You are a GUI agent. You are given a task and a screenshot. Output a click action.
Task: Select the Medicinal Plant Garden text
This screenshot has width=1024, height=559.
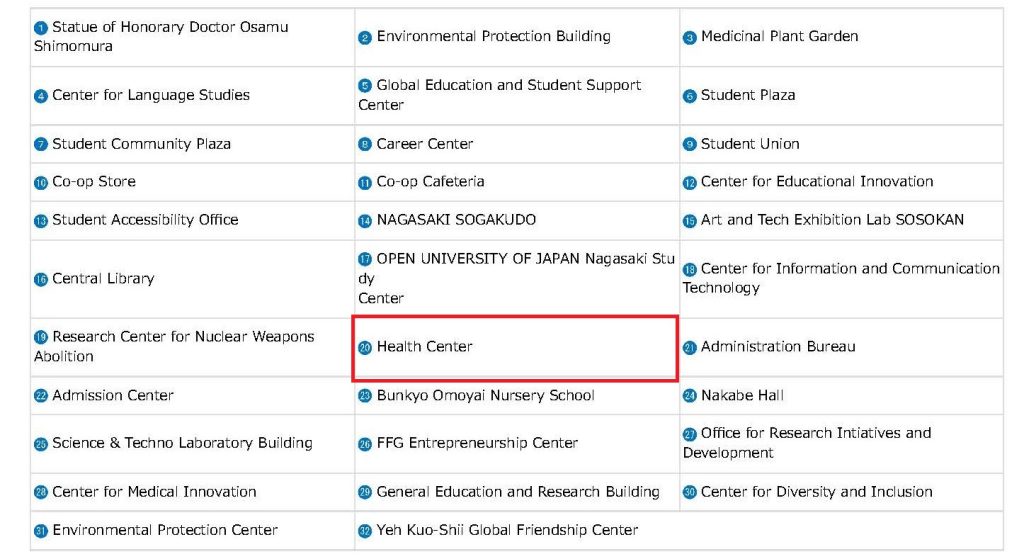pos(780,37)
